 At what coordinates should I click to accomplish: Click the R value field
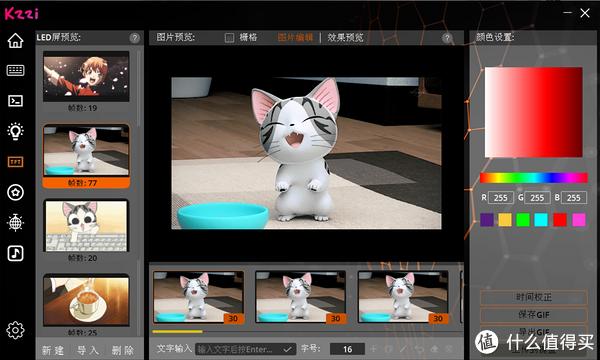[501, 198]
